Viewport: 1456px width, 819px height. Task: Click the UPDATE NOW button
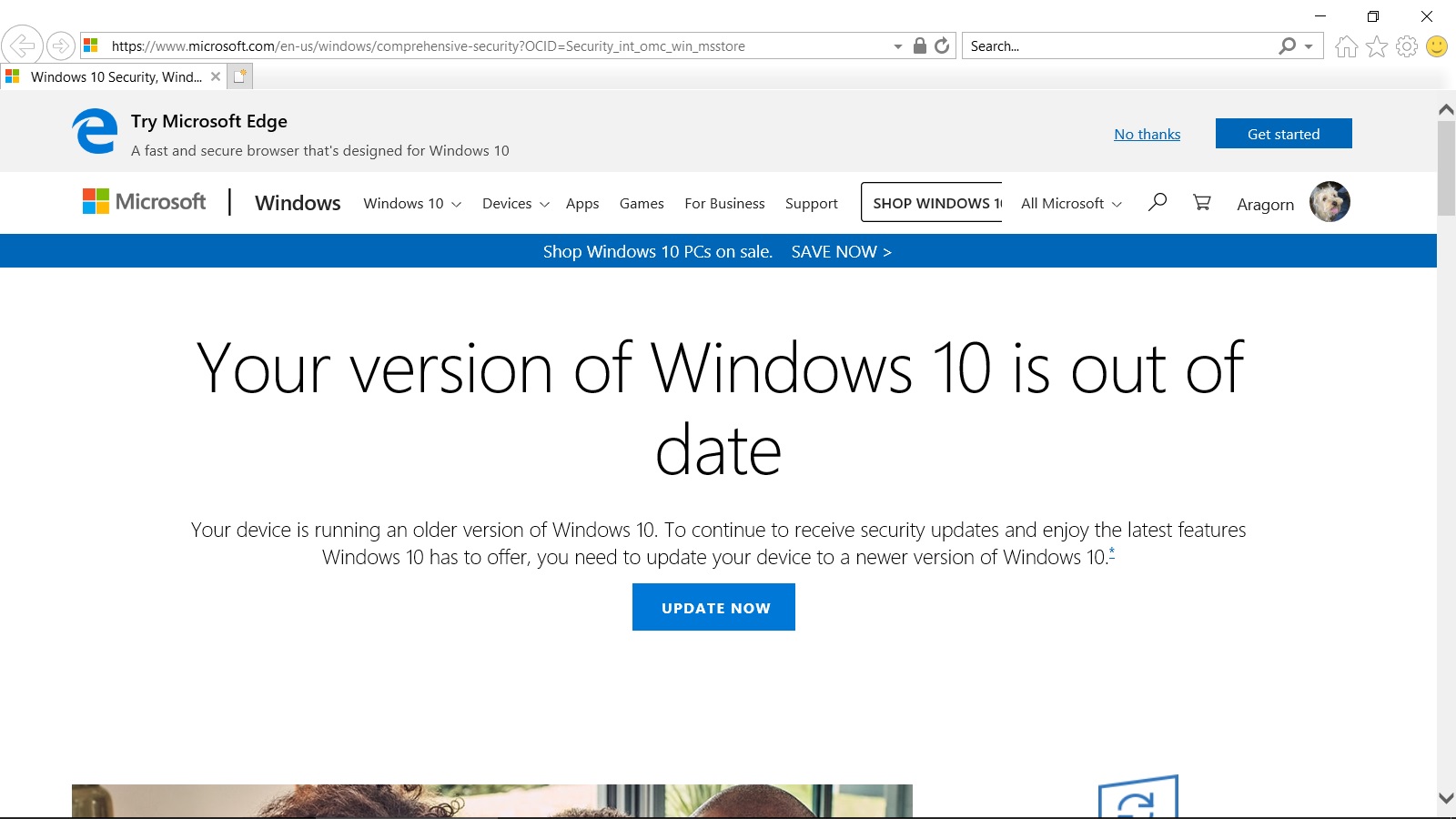coord(713,607)
